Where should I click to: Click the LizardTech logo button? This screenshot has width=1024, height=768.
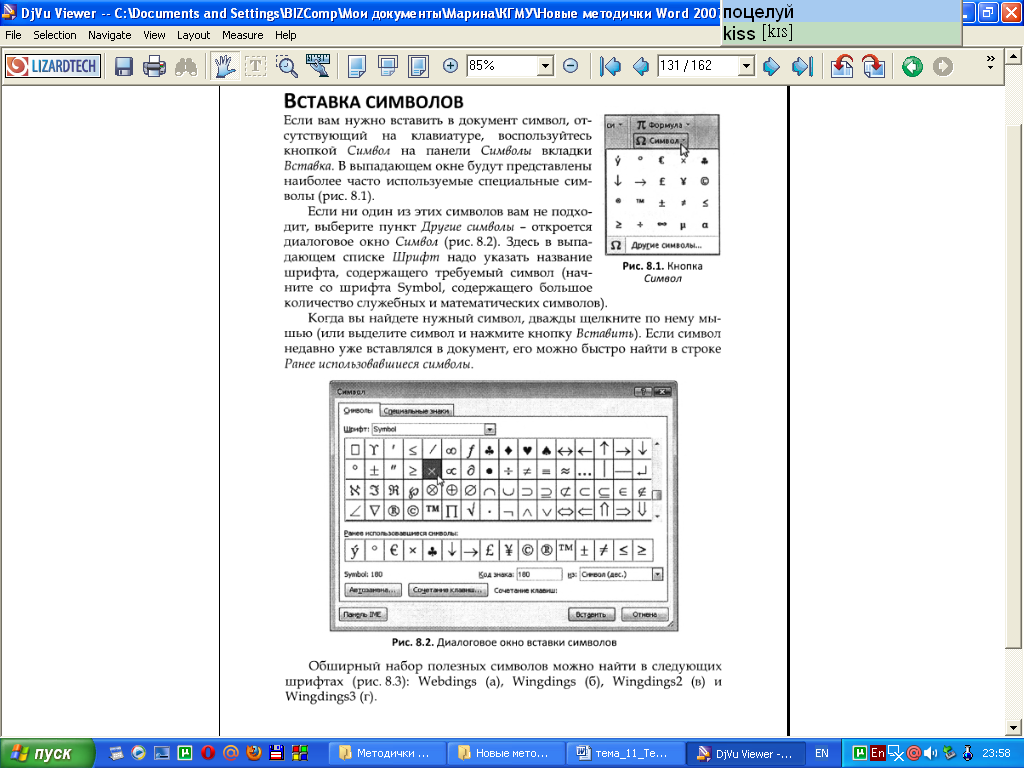(x=53, y=66)
